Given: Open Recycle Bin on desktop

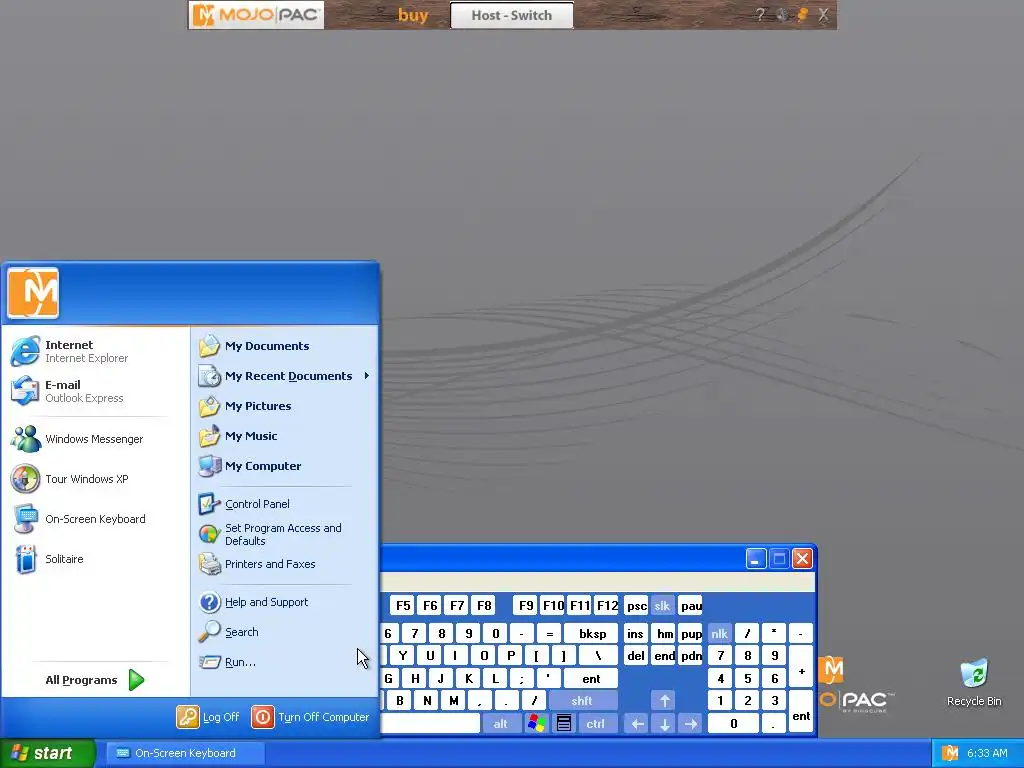Looking at the screenshot, I should click(974, 682).
